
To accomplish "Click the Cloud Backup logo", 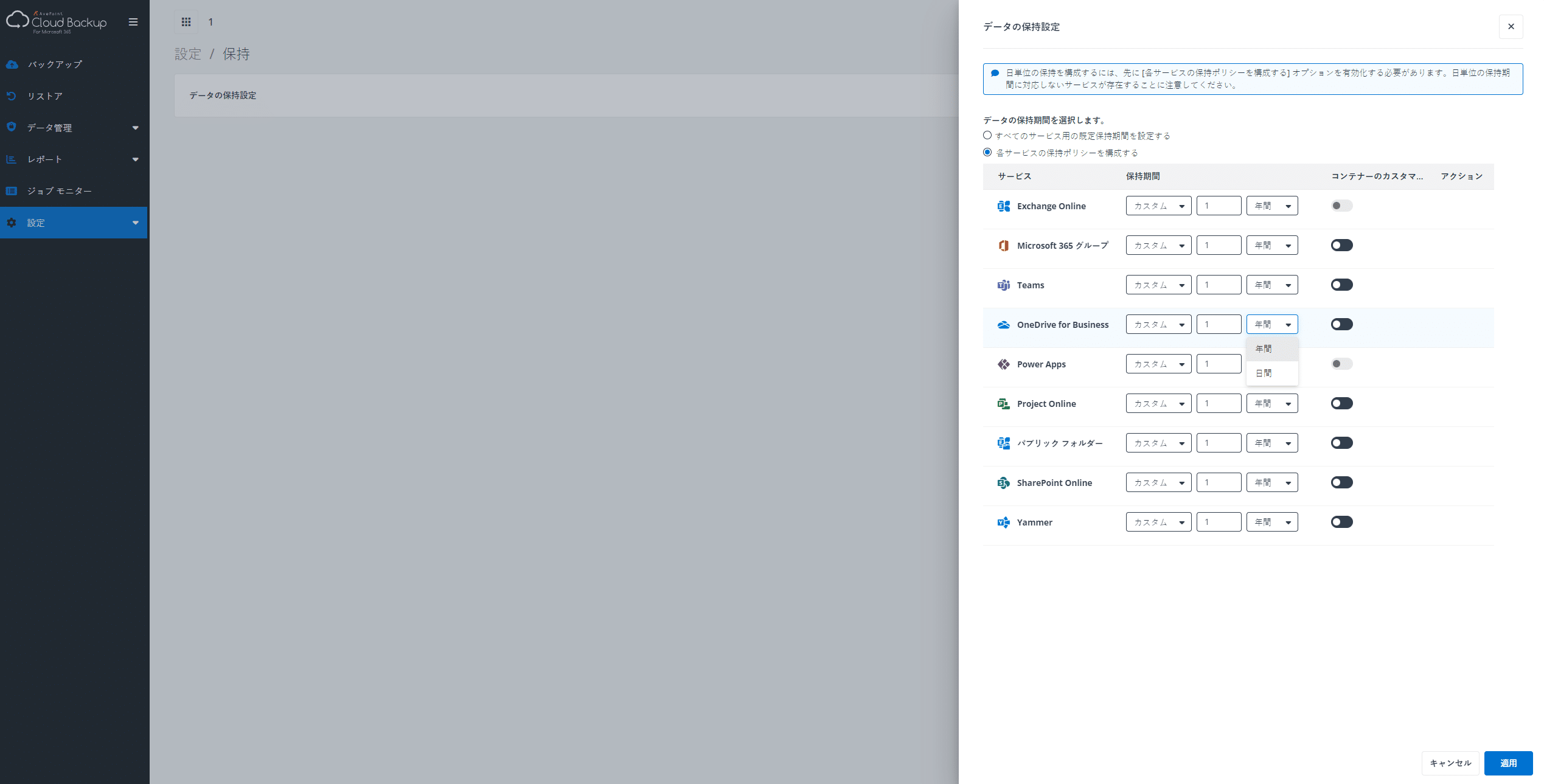I will point(56,22).
